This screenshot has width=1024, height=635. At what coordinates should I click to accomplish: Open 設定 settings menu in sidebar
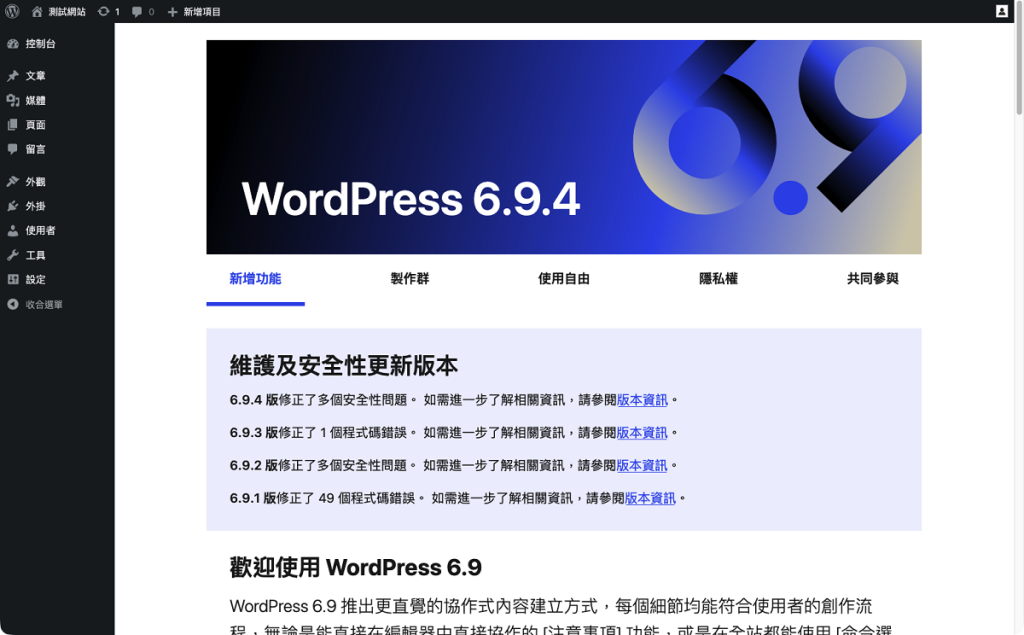click(x=35, y=280)
